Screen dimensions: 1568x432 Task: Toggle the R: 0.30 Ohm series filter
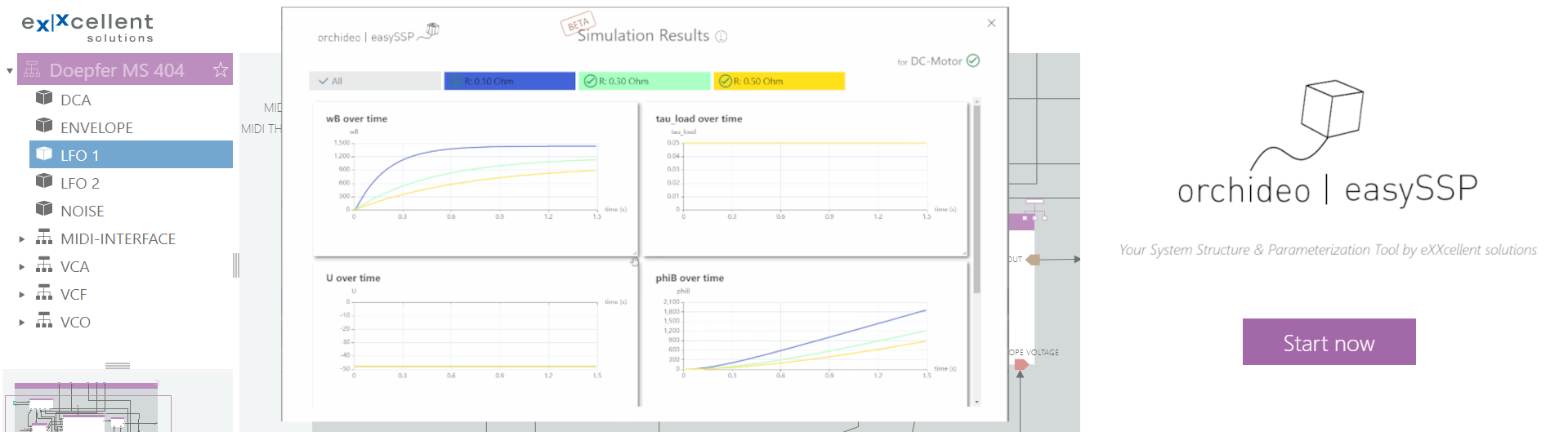[x=644, y=81]
